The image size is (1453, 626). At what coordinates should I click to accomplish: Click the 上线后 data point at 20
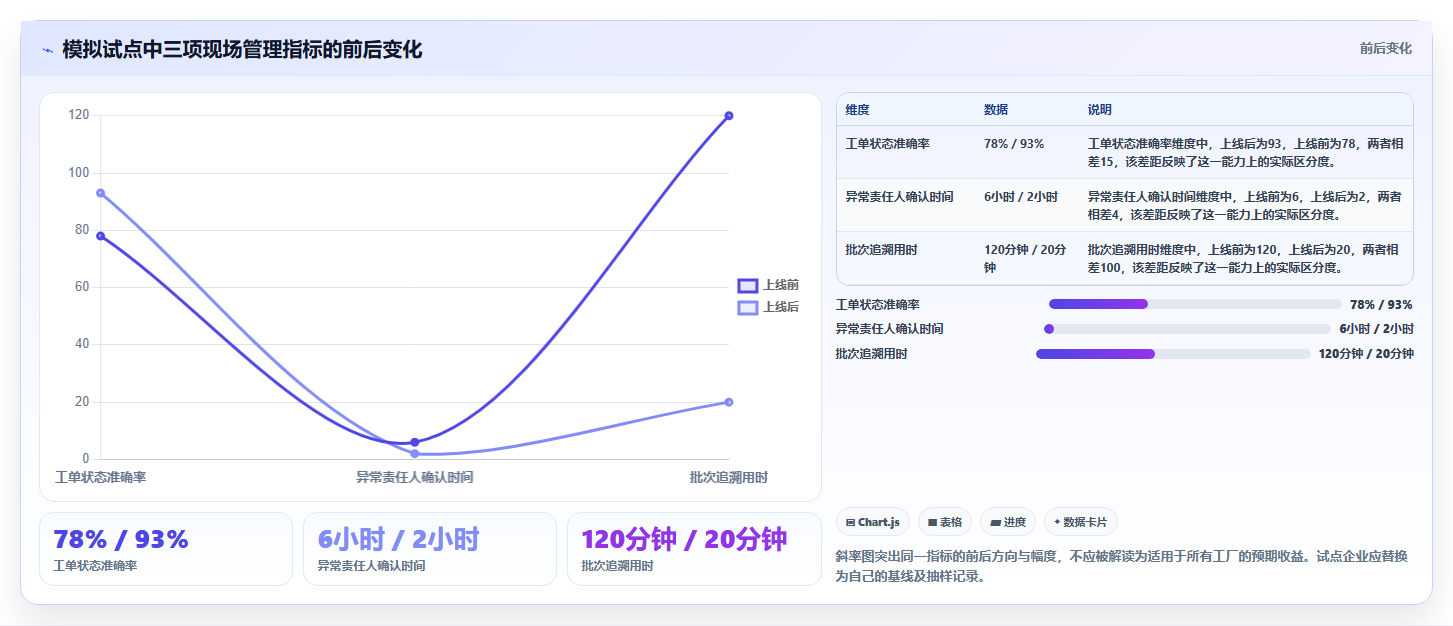click(x=729, y=402)
